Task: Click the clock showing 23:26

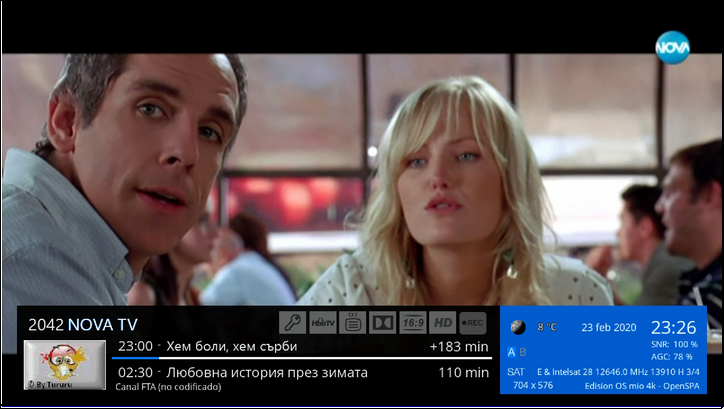Action: 674,327
